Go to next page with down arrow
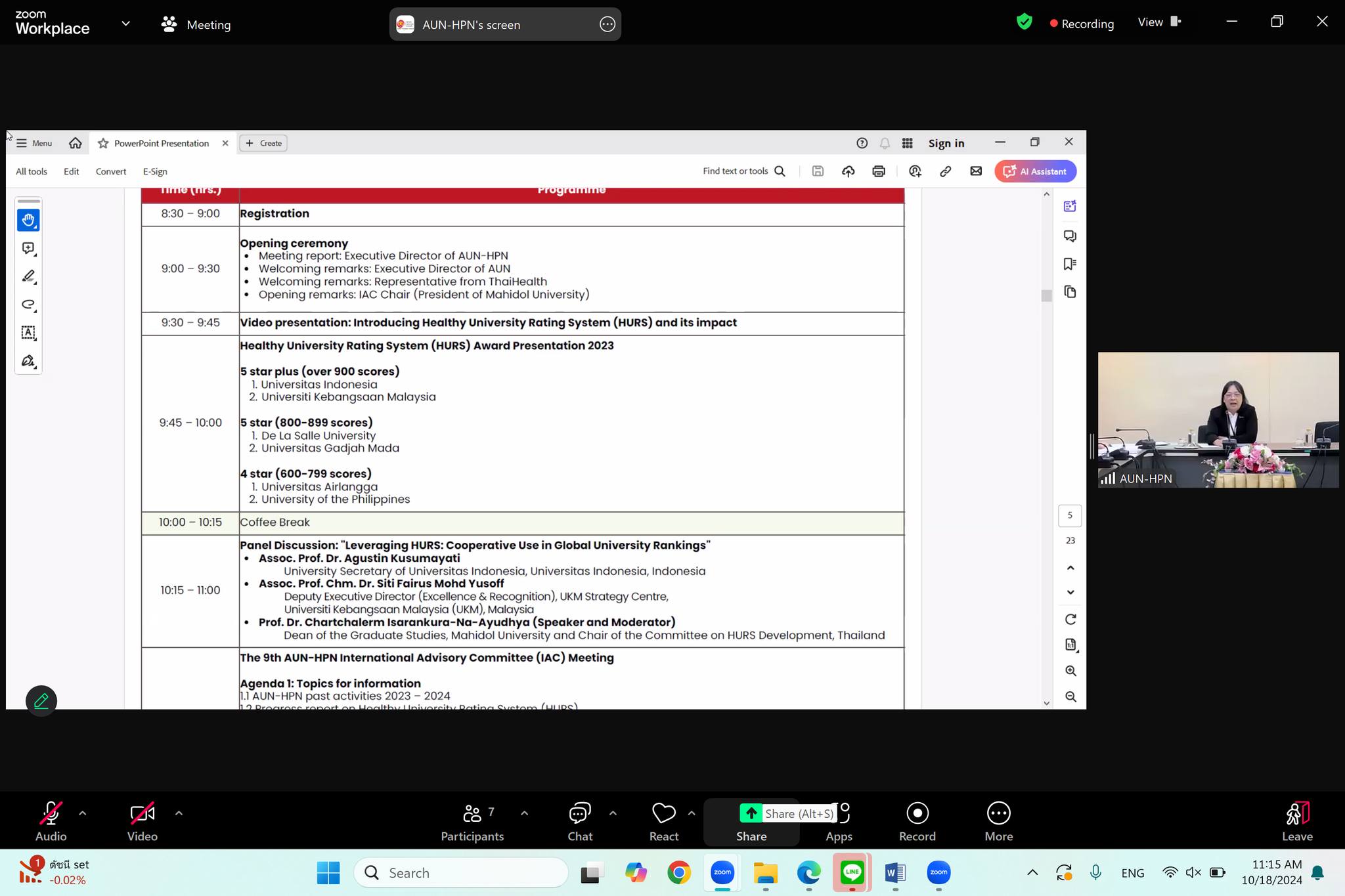This screenshot has width=1345, height=896. pyautogui.click(x=1070, y=592)
